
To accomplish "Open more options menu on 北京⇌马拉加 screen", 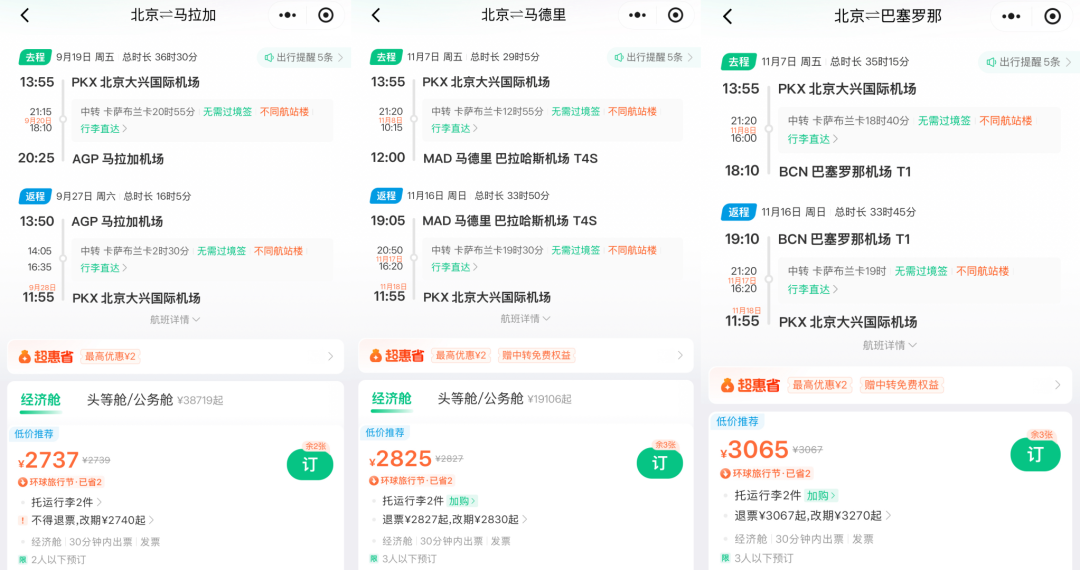I will coord(287,15).
